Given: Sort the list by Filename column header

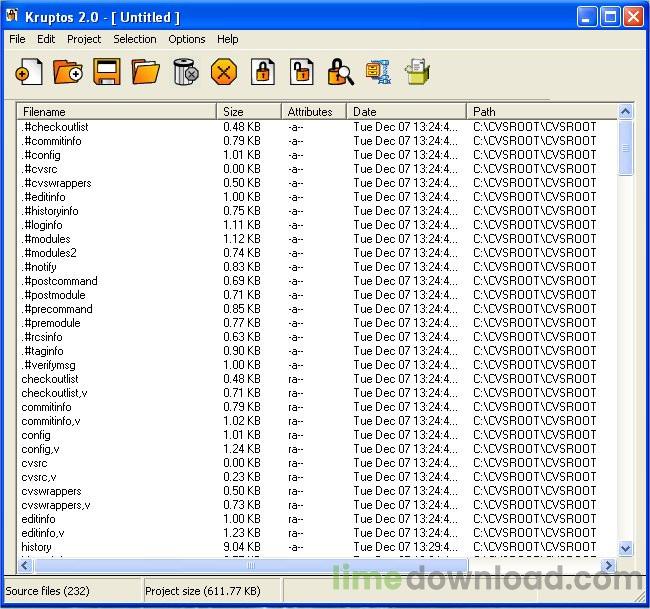Looking at the screenshot, I should click(116, 111).
